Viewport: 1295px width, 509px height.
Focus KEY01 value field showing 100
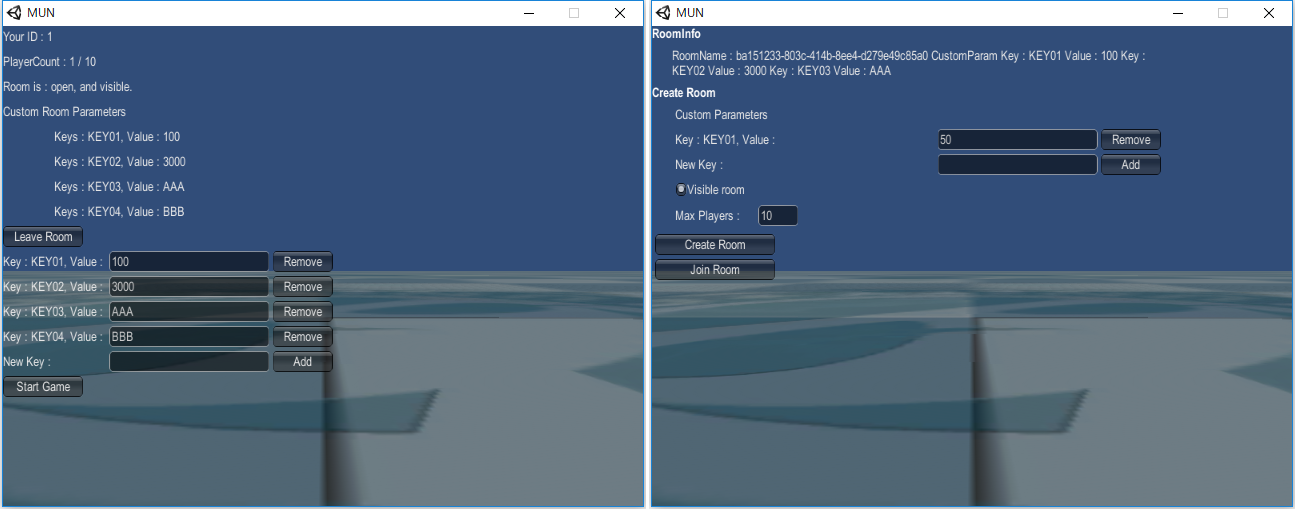(189, 262)
